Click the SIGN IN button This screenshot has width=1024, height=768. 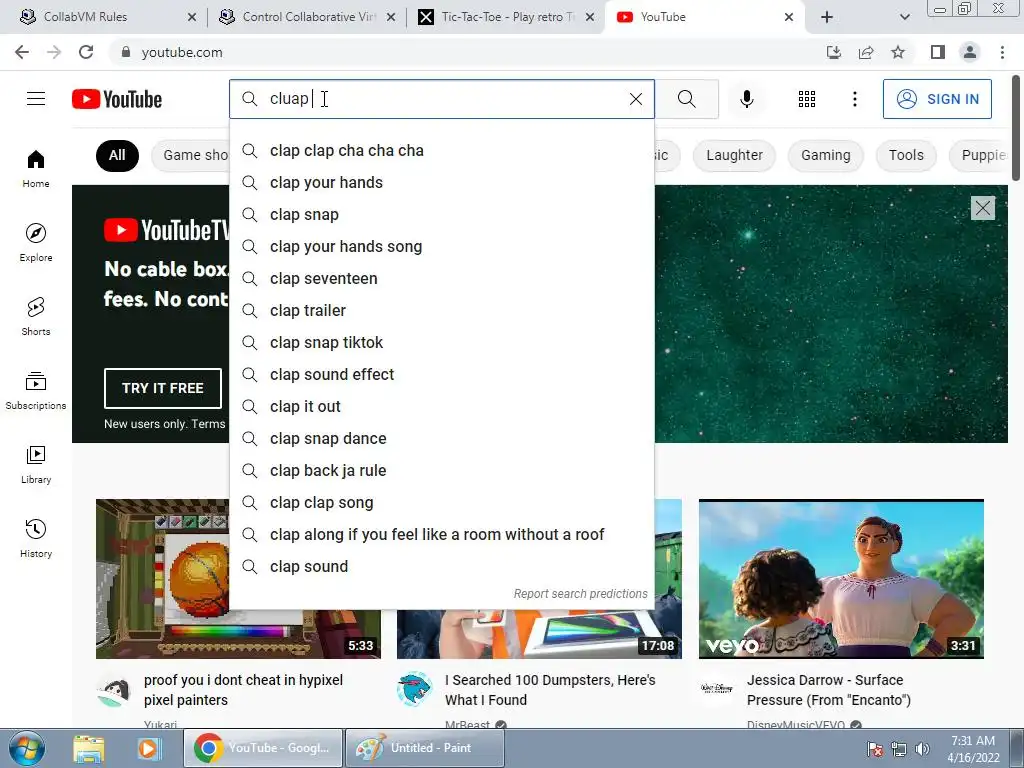[x=937, y=99]
